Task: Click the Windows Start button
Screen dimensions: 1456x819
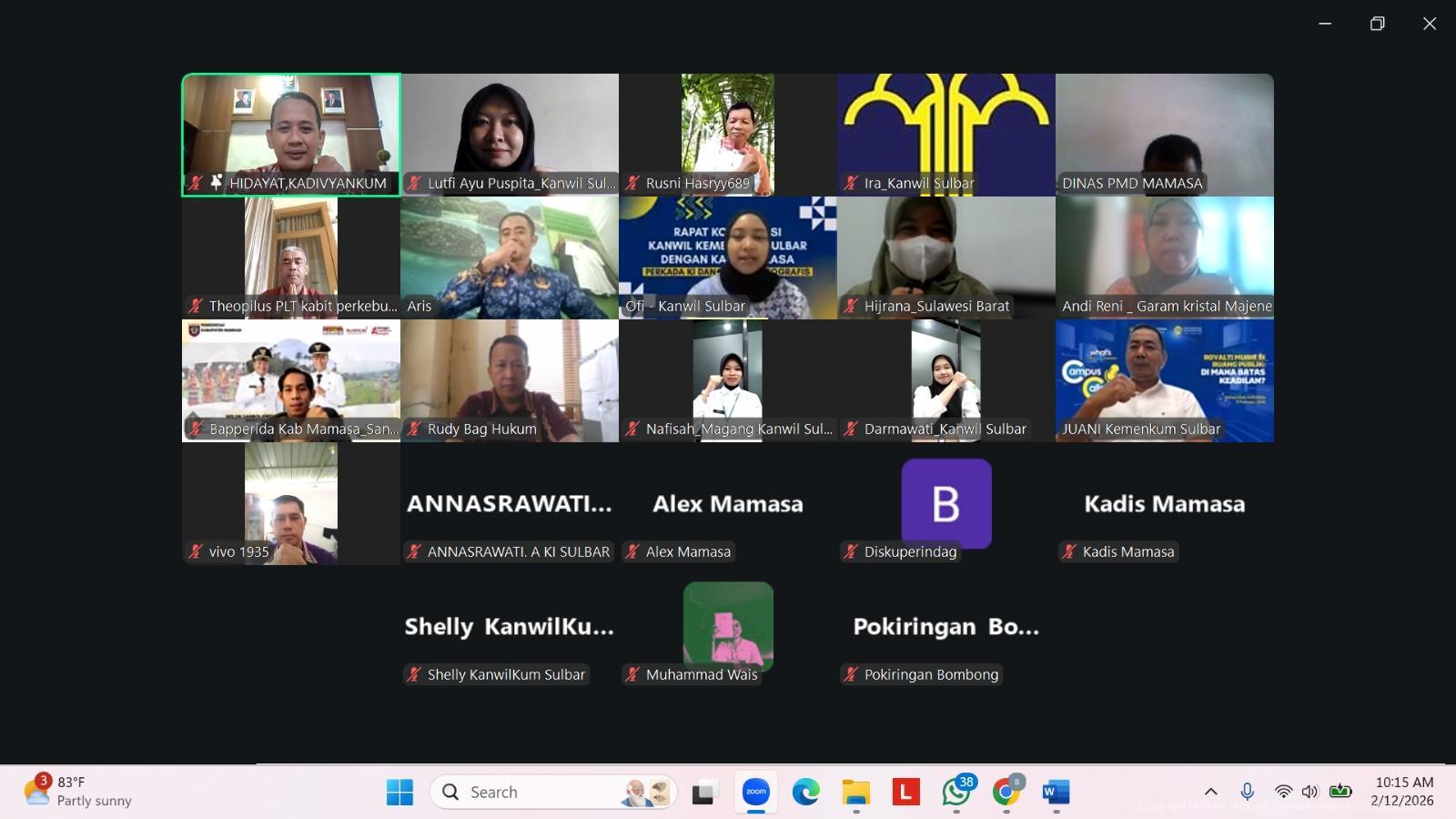Action: (399, 793)
